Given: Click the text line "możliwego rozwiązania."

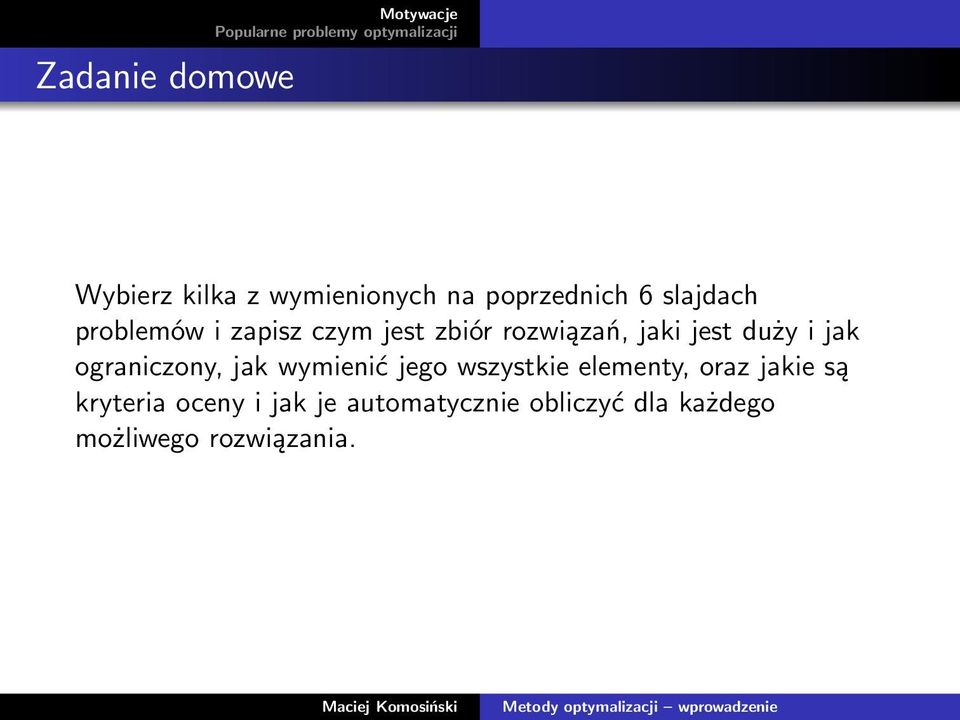Looking at the screenshot, I should pos(215,438).
